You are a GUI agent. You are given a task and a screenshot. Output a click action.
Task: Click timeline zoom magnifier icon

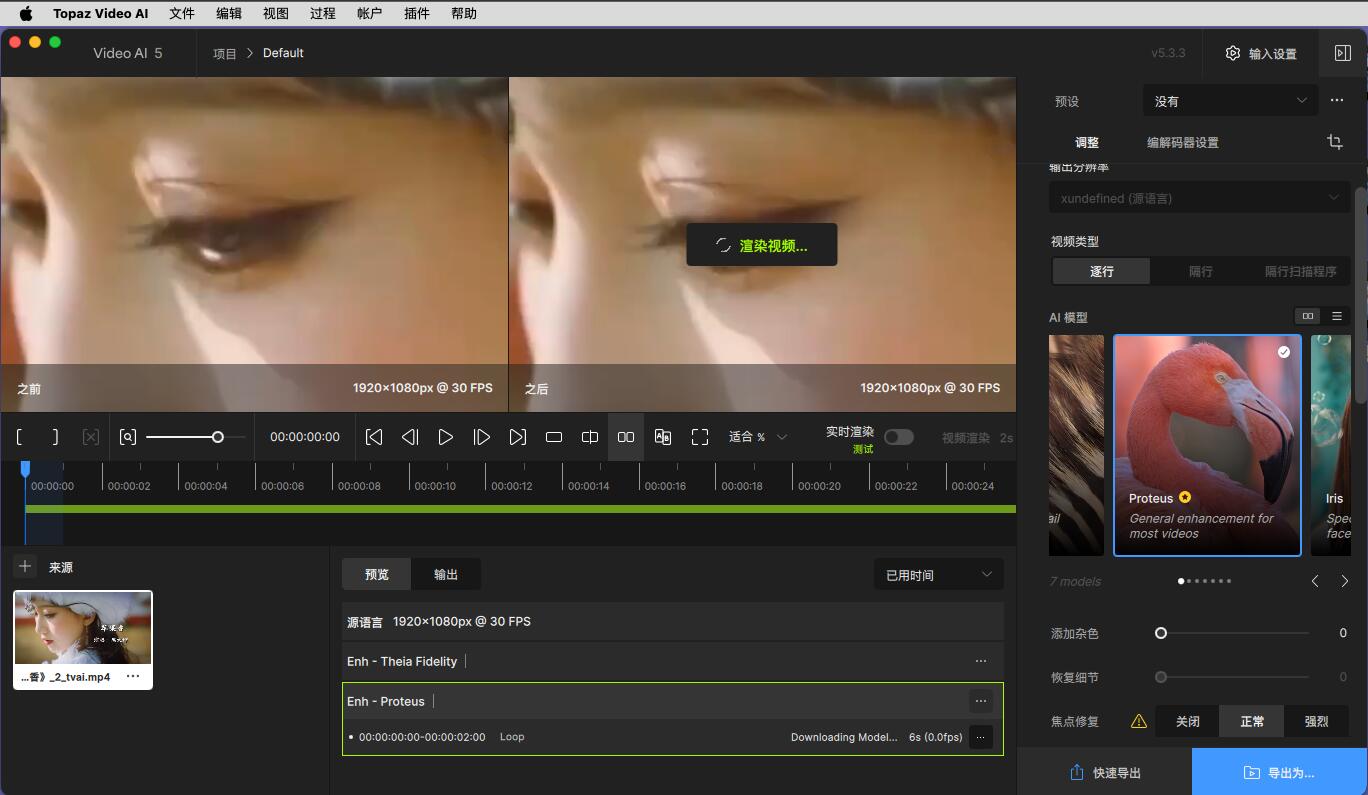tap(128, 437)
